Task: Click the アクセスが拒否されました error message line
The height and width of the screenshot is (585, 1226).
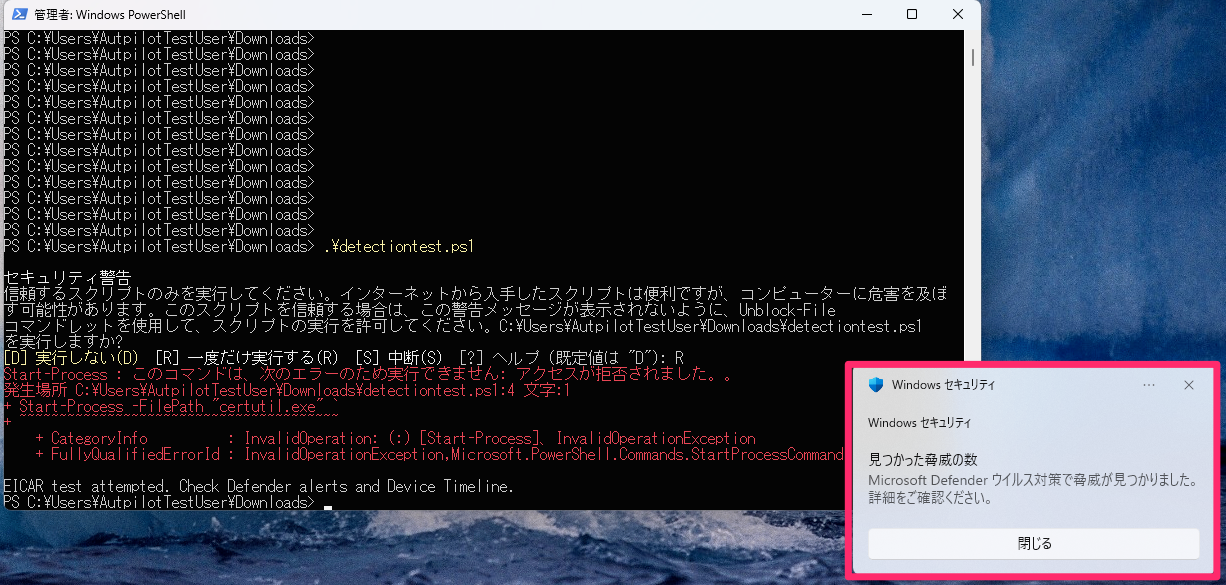Action: coord(366,374)
